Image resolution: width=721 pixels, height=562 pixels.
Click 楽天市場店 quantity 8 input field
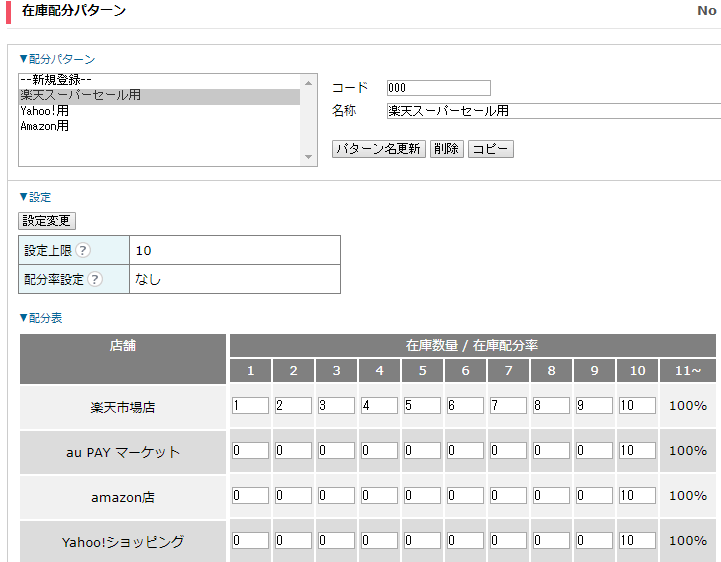point(551,406)
